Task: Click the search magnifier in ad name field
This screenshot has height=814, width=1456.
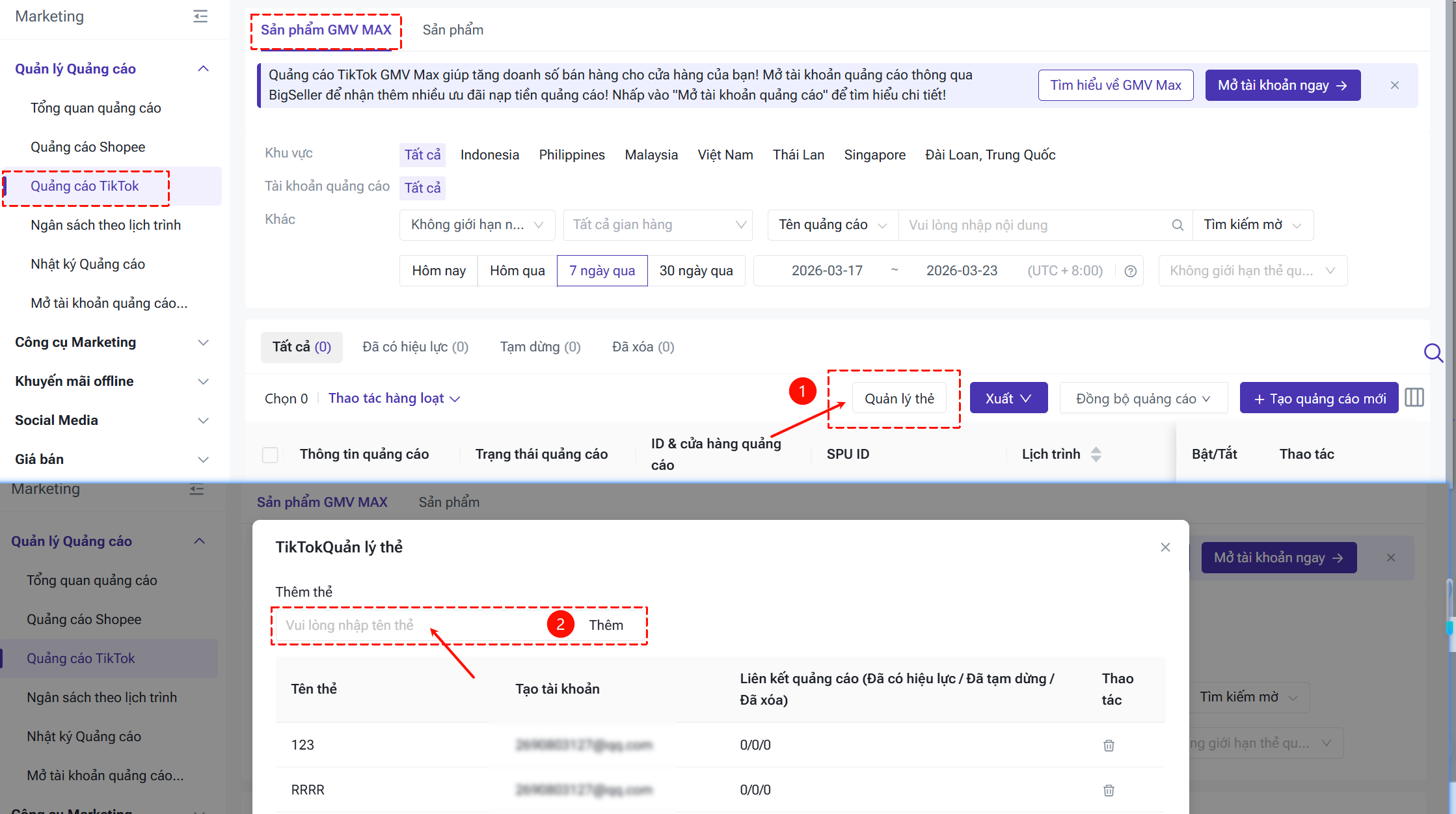Action: pos(1177,225)
